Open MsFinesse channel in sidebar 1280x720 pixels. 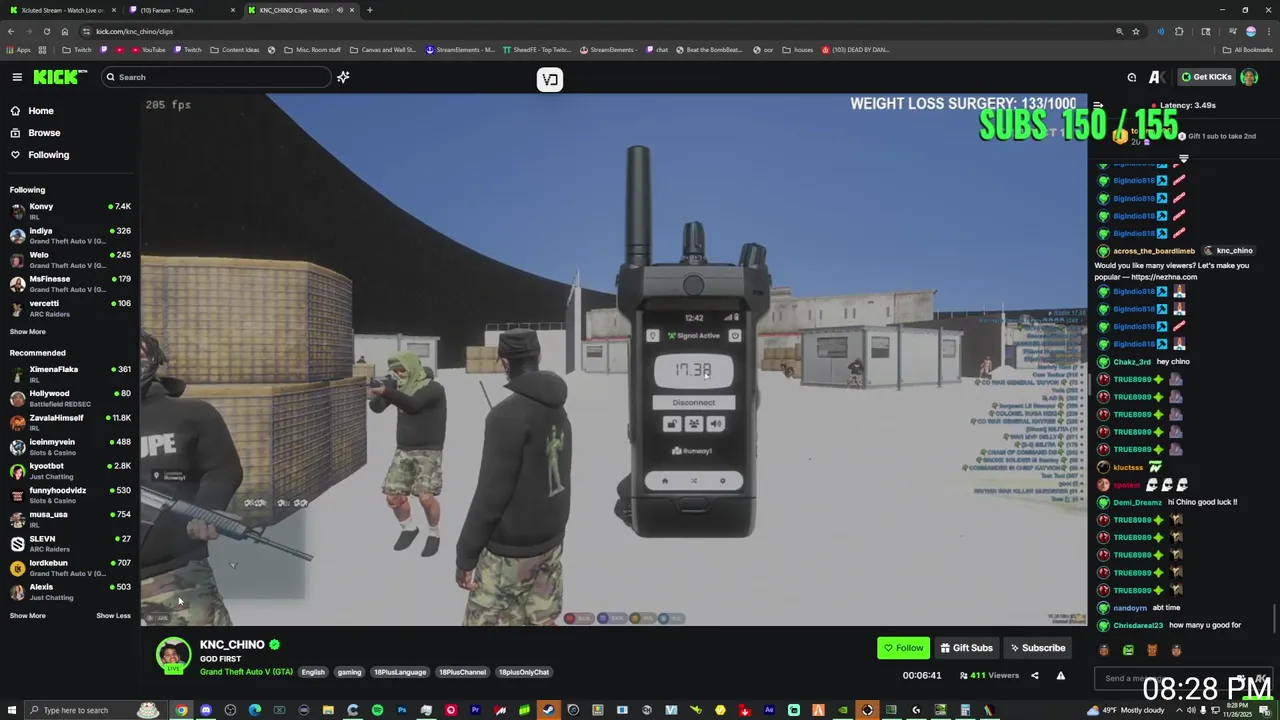coord(70,284)
